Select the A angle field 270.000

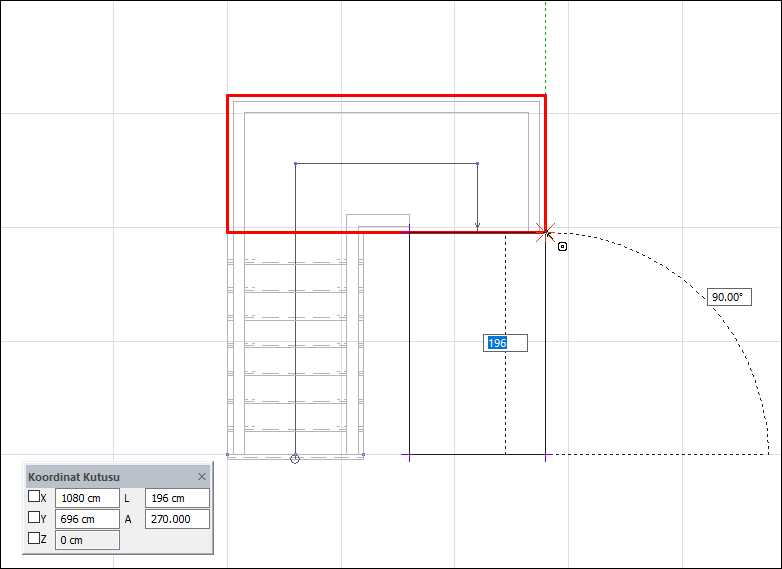(x=177, y=519)
